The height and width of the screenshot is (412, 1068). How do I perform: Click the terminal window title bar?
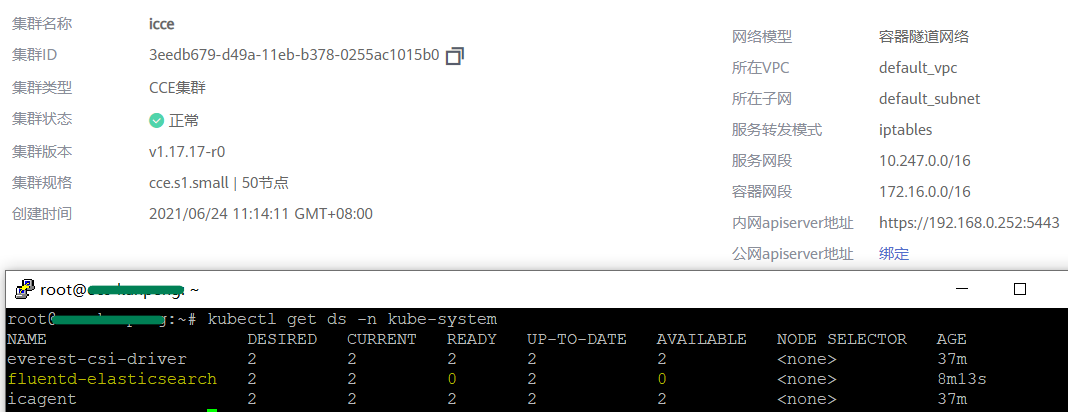(x=500, y=289)
